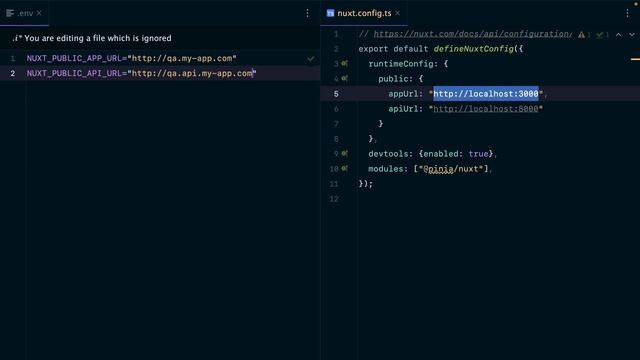Switch to the nuxt.config.ts tab
Viewport: 640px width, 360px height.
(x=364, y=13)
